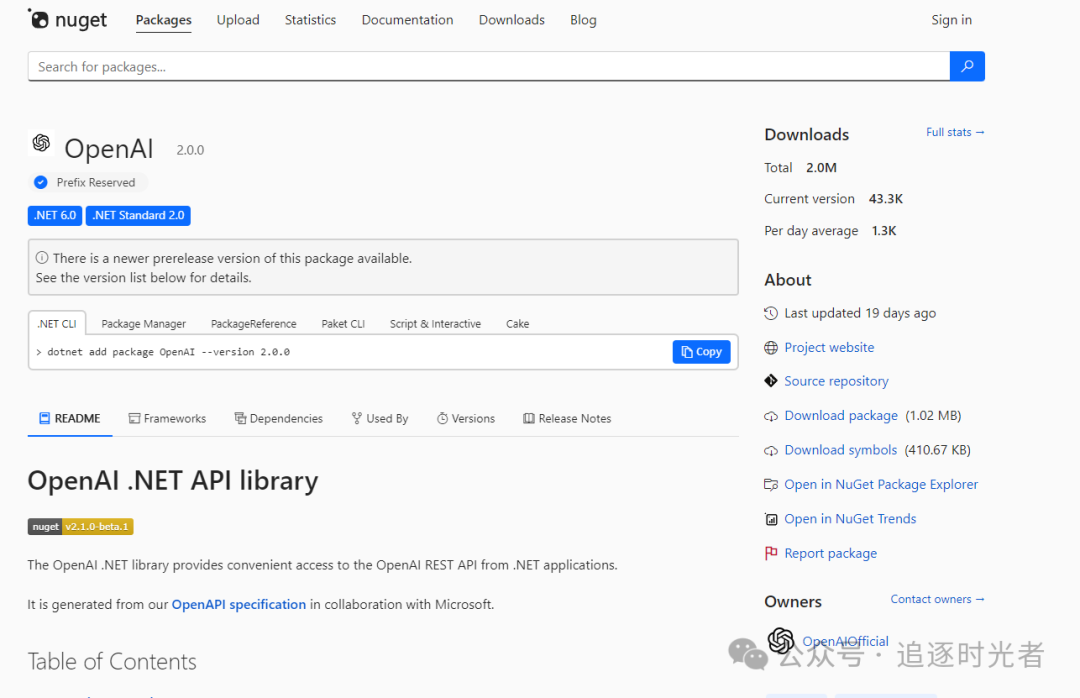
Task: Click the Download symbols link
Action: (x=840, y=450)
